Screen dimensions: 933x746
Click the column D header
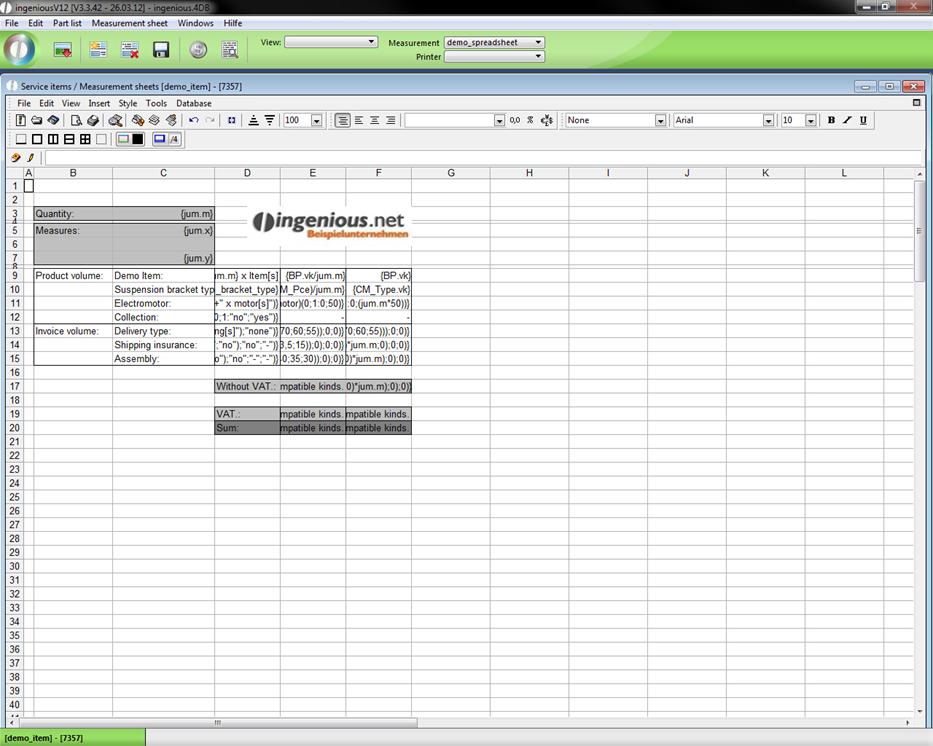247,173
